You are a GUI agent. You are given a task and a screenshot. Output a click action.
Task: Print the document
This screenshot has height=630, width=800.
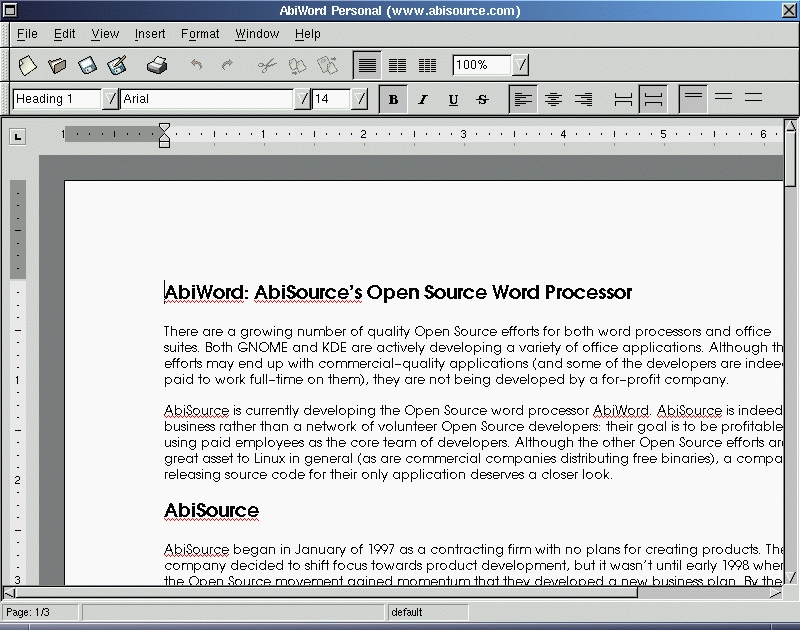click(156, 64)
